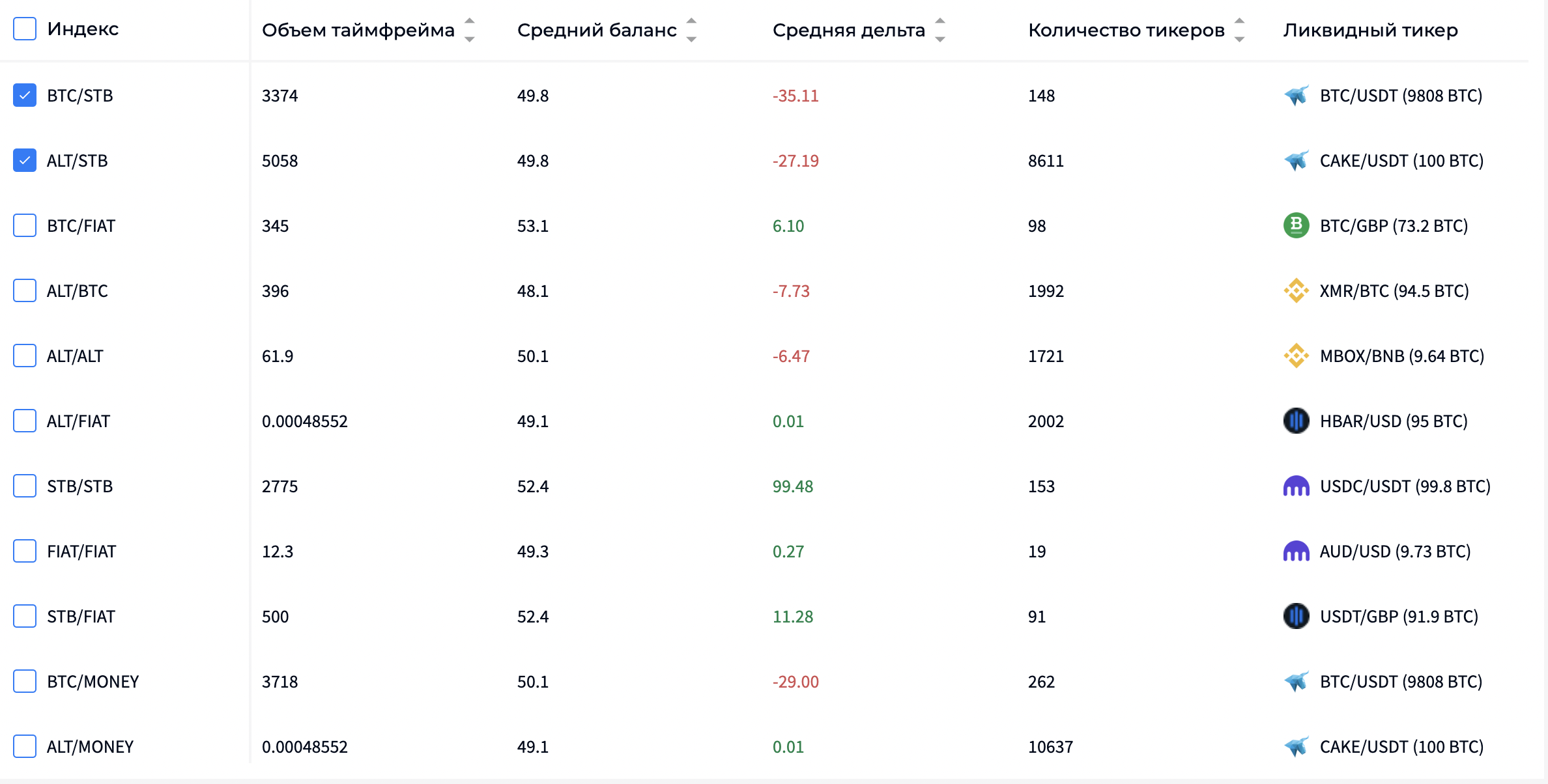Open the CAKE/USDT ticker in the ALT/MONEY row
The height and width of the screenshot is (784, 1548).
point(1401,747)
